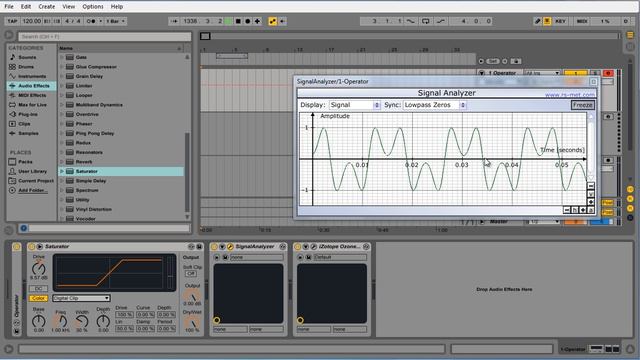The width and height of the screenshot is (640, 360).
Task: Open Sync dropdown showing Lowpass Zeros
Action: 434,105
